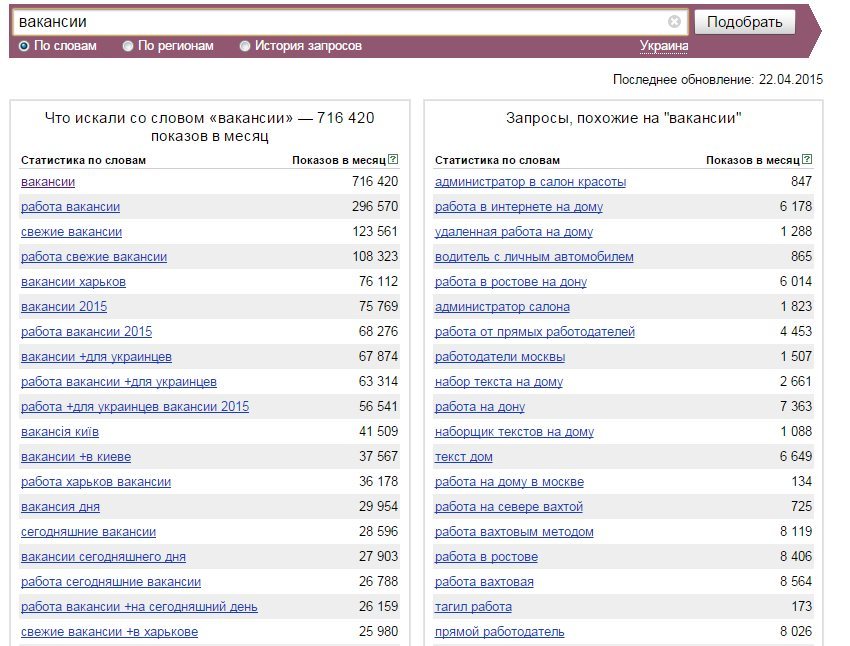This screenshot has height=646, width=850.
Task: Clear the search field with the X icon
Action: click(x=674, y=22)
